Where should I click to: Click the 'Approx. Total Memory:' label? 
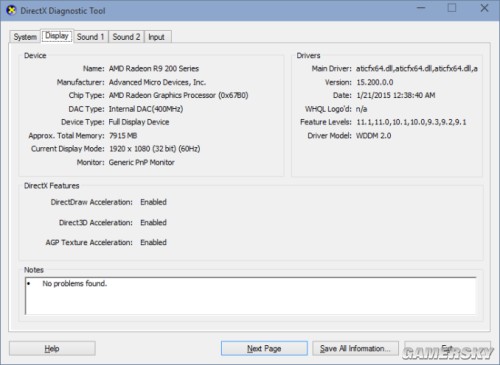(x=66, y=136)
